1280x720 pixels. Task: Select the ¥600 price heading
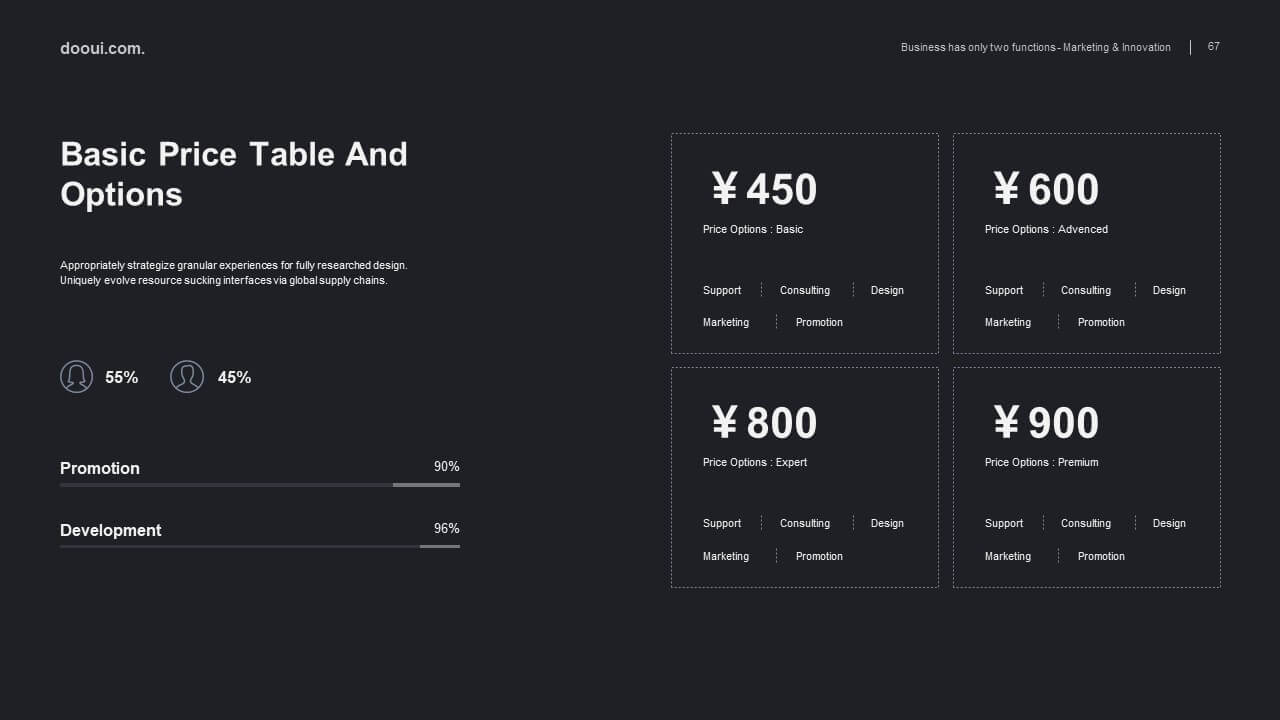(1046, 189)
